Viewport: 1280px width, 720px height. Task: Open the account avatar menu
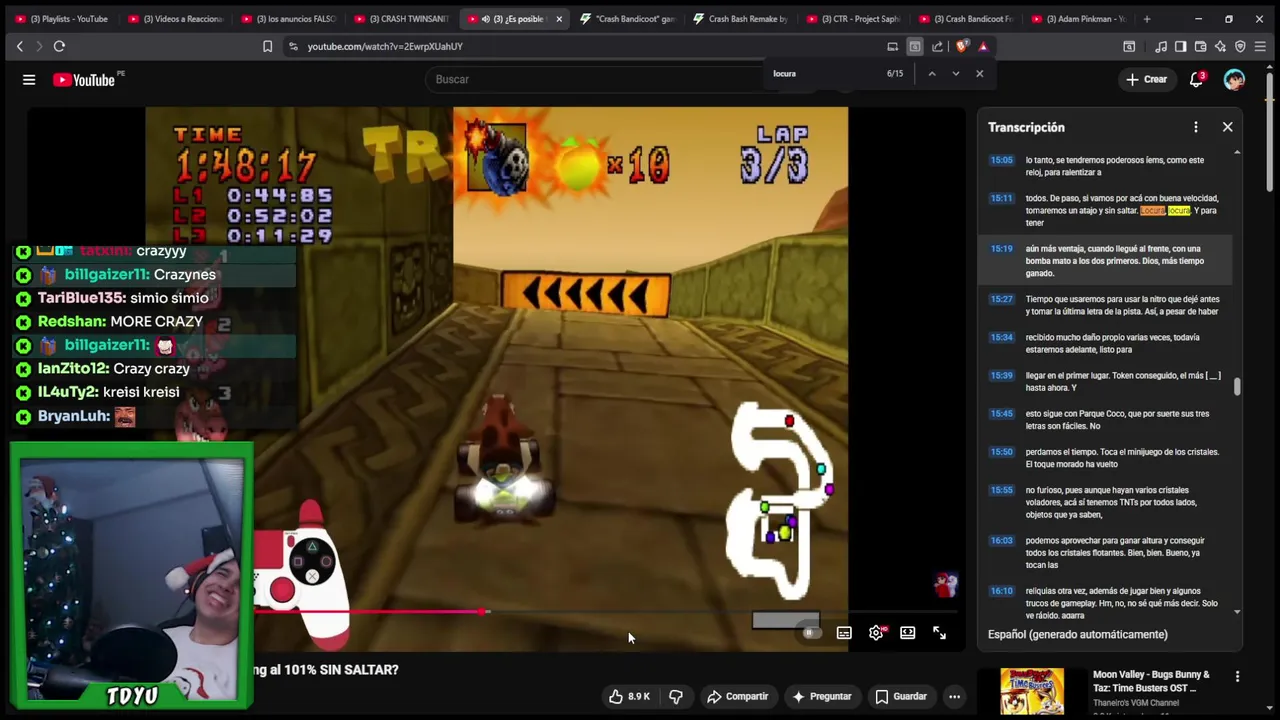(1234, 79)
